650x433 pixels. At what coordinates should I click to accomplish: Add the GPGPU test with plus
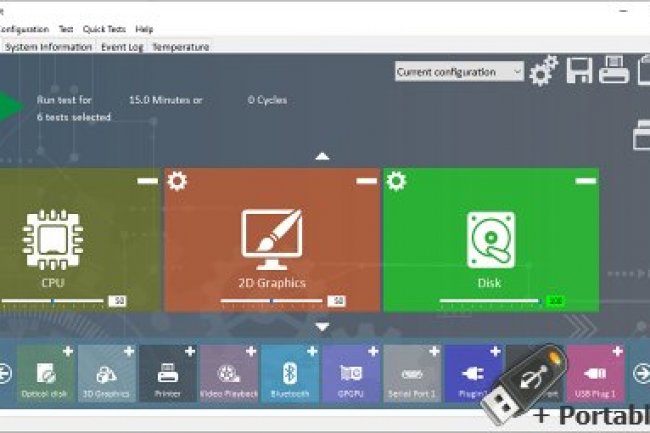pos(372,352)
